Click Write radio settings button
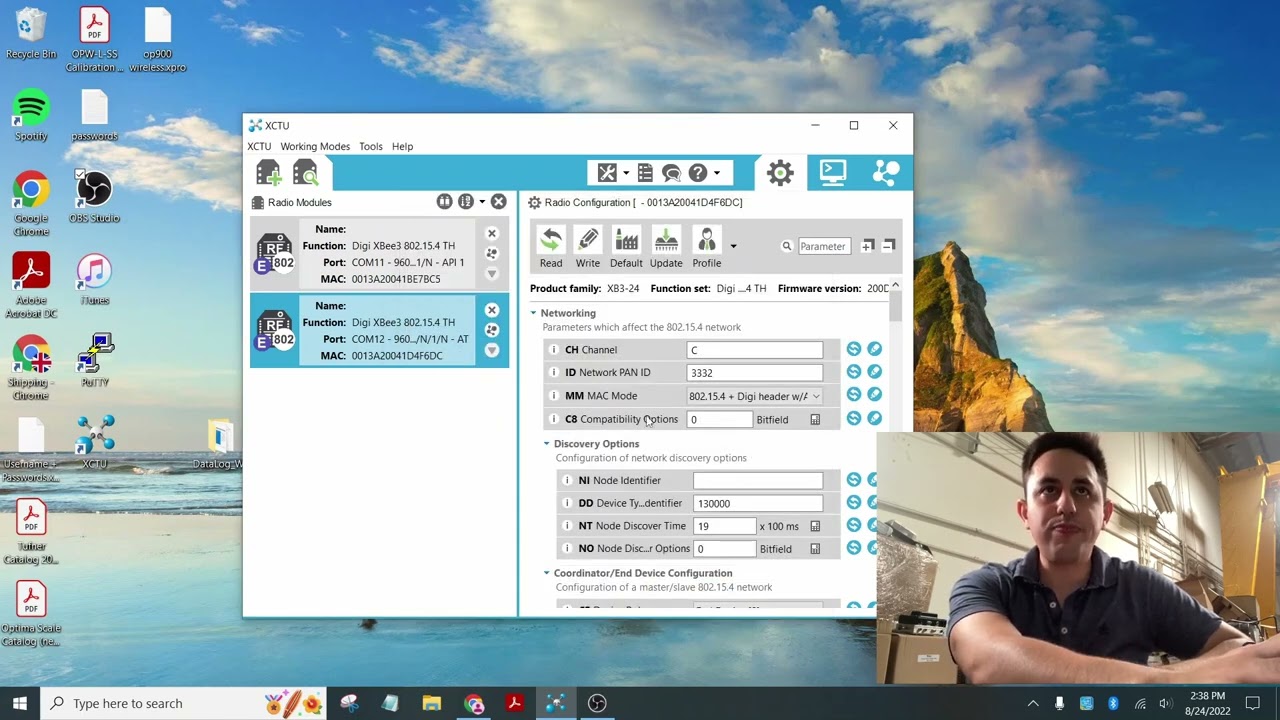1280x720 pixels. pos(588,247)
